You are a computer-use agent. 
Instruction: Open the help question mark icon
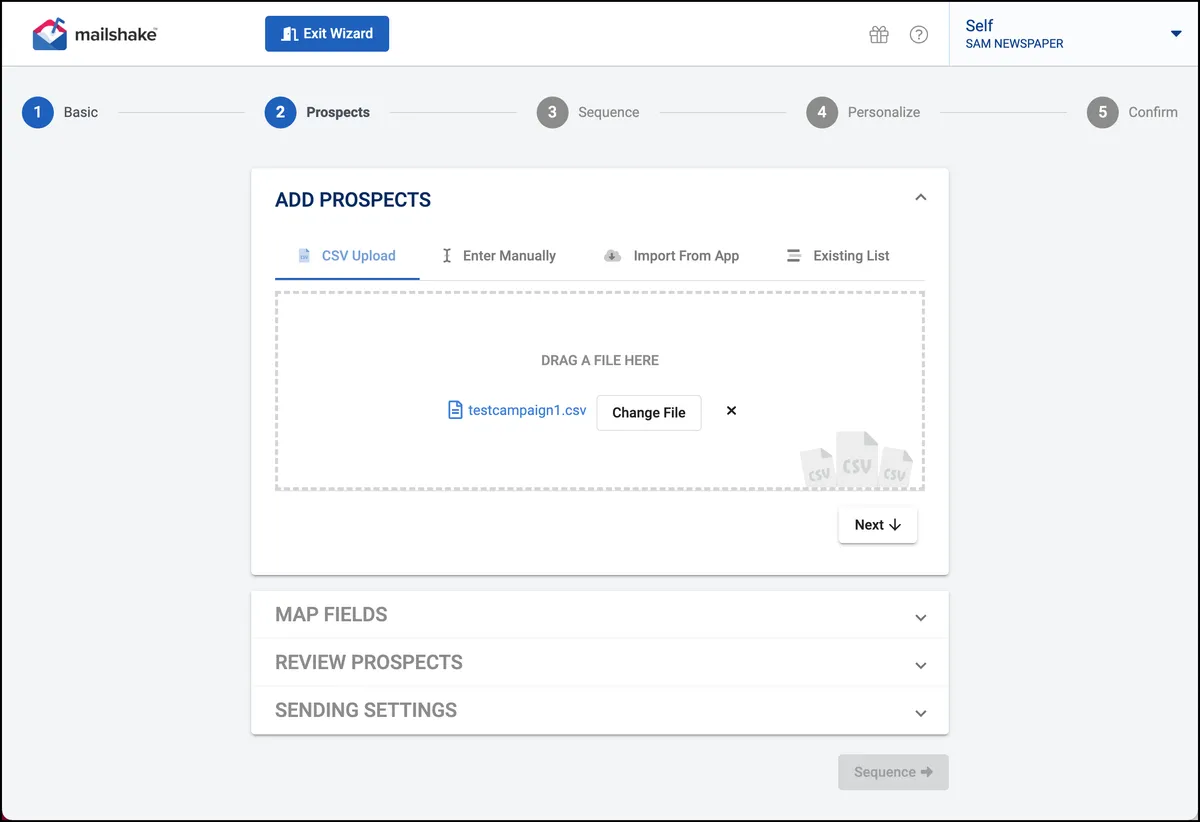pyautogui.click(x=919, y=35)
